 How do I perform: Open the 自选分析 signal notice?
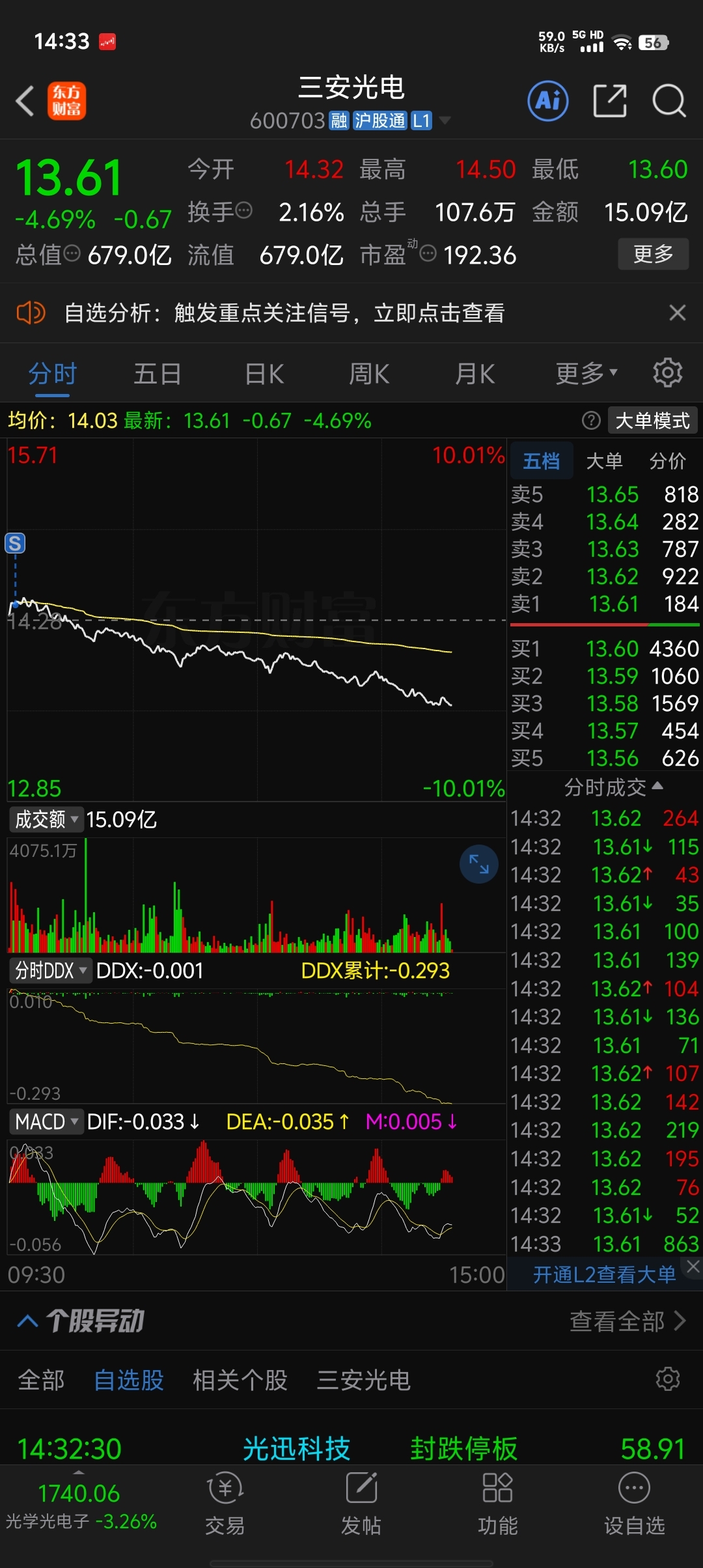pyautogui.click(x=284, y=313)
